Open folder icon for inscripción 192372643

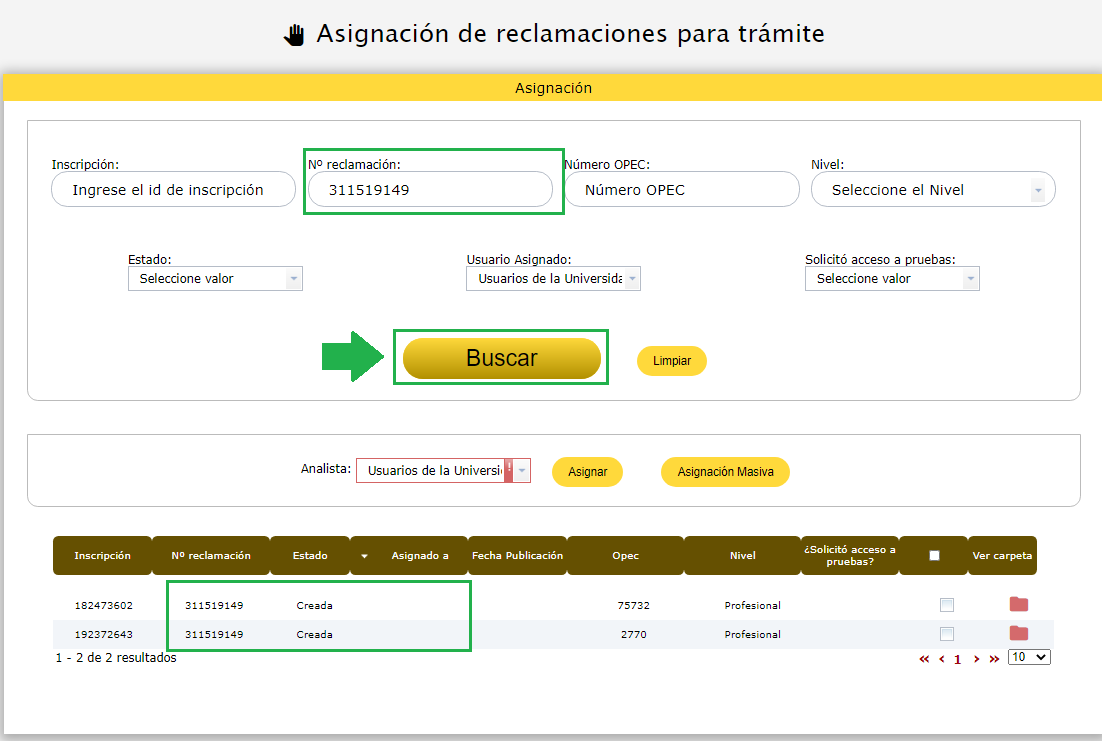tap(1018, 633)
